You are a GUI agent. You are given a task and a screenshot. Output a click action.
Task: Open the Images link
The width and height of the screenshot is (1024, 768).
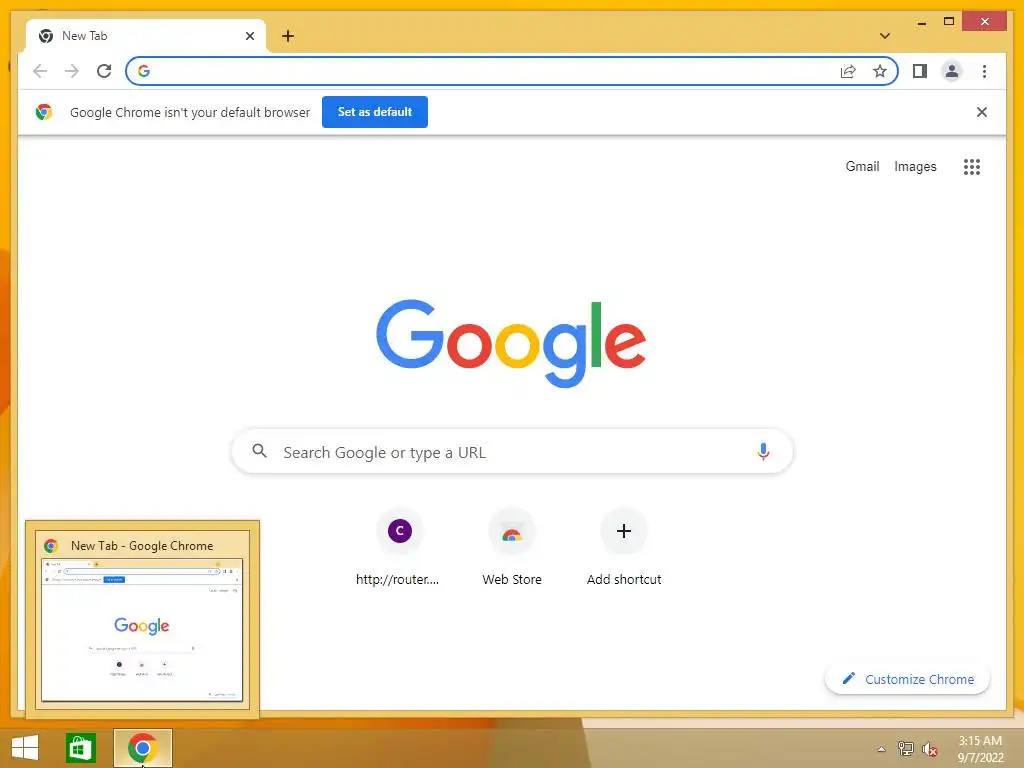[915, 167]
